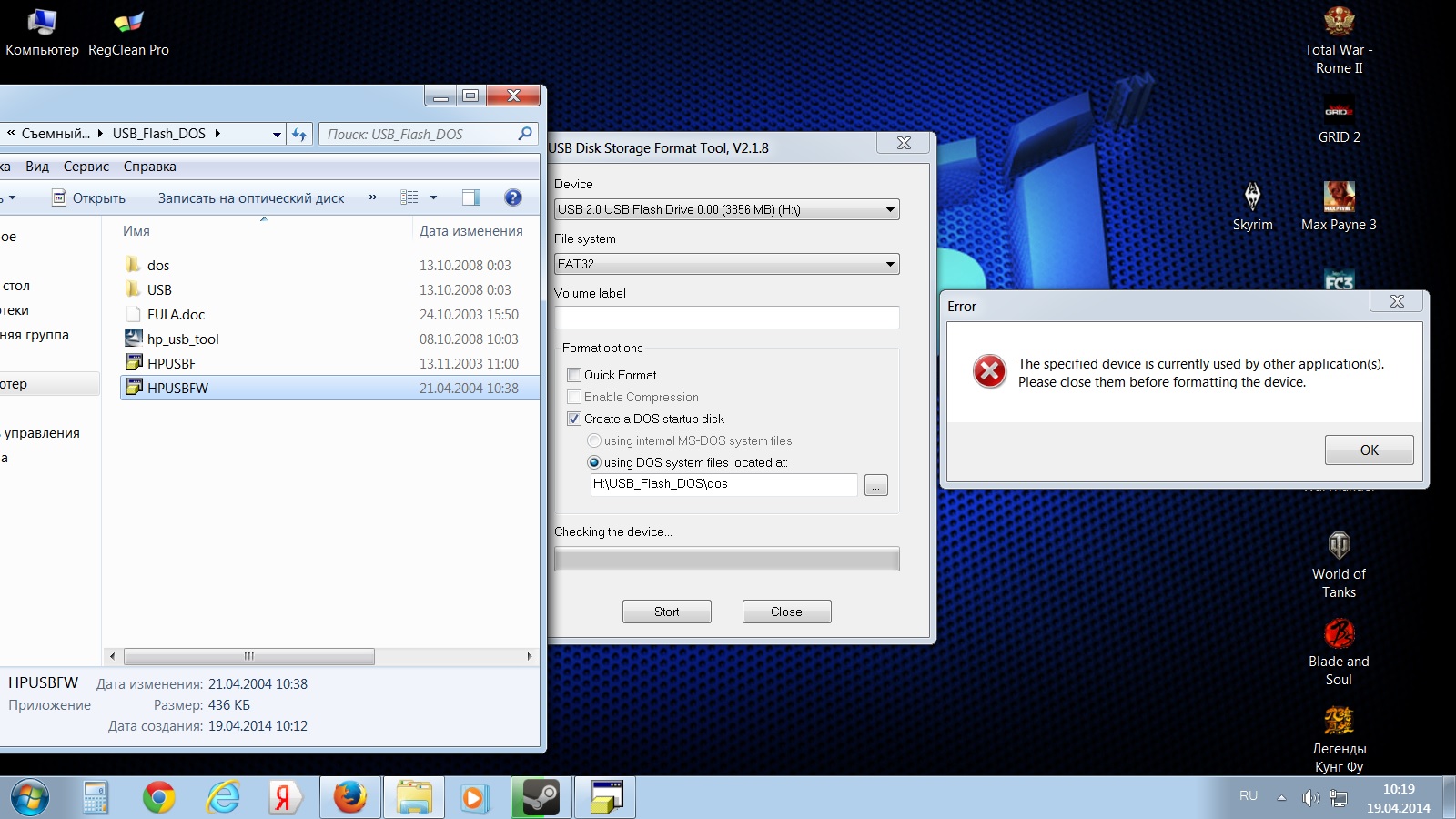The height and width of the screenshot is (819, 1456).
Task: Switch to Windows Explorer taskbar button
Action: 414,798
